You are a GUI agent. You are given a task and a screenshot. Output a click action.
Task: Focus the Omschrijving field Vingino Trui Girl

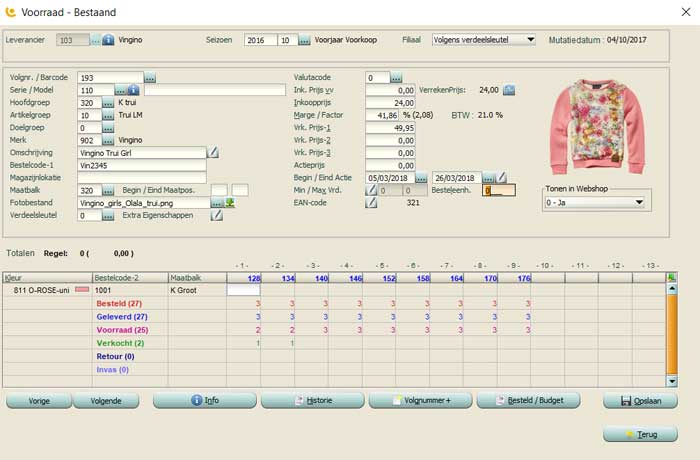point(142,153)
